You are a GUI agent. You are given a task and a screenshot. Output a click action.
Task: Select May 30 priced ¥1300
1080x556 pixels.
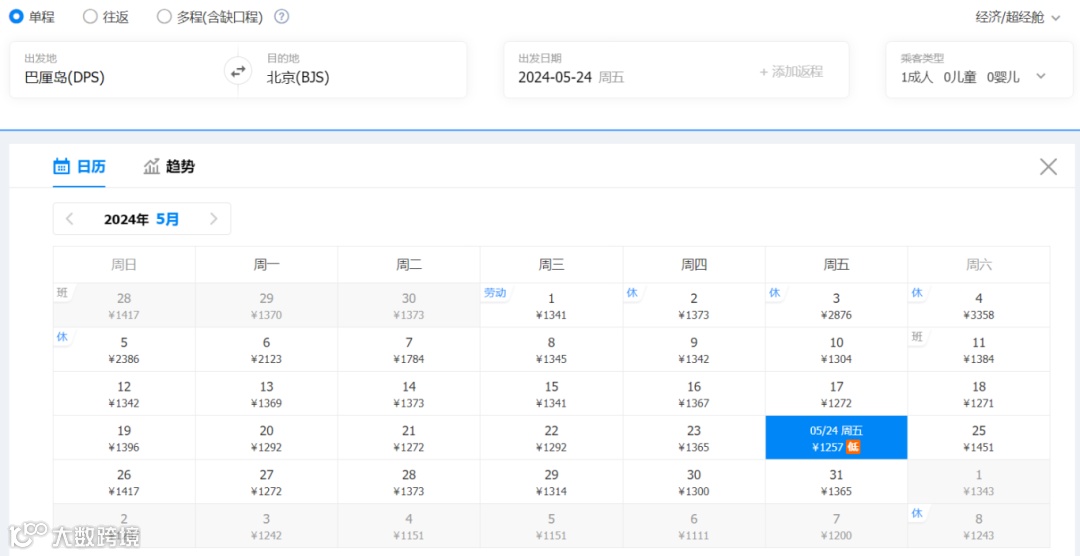pyautogui.click(x=694, y=482)
